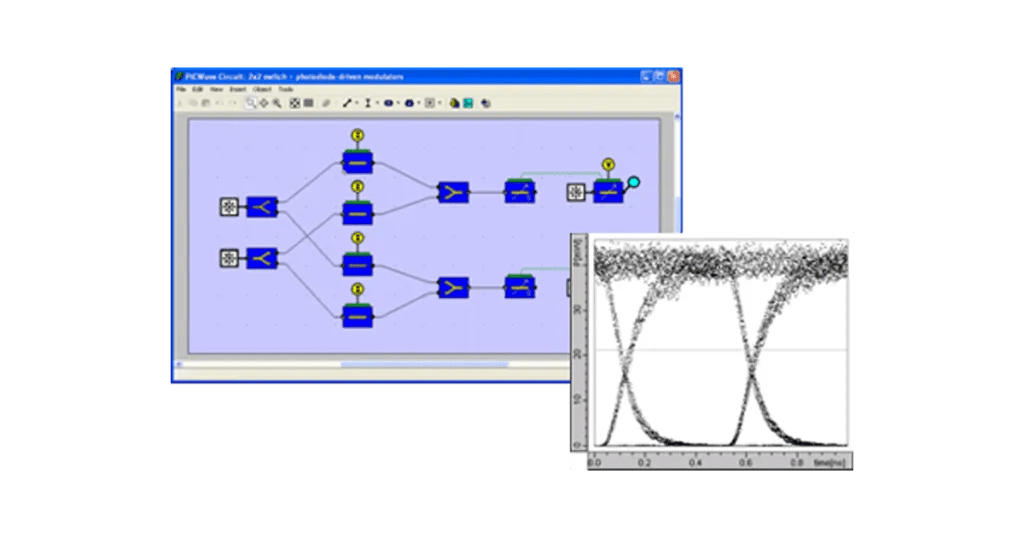This screenshot has height=538, width=1024.
Task: Open the Object menu
Action: click(262, 89)
